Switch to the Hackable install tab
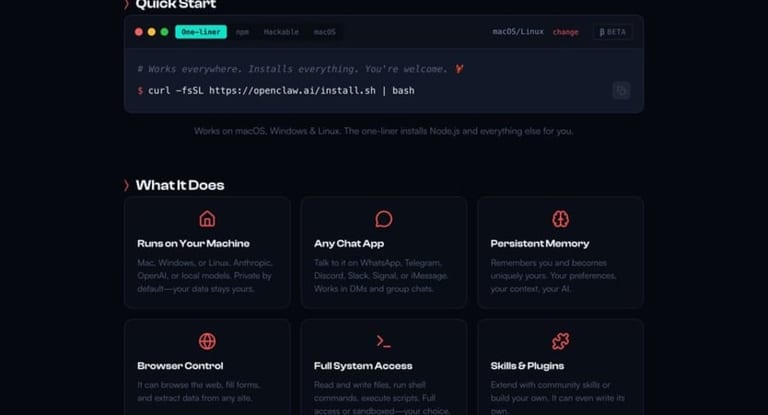The height and width of the screenshot is (415, 768). [281, 32]
